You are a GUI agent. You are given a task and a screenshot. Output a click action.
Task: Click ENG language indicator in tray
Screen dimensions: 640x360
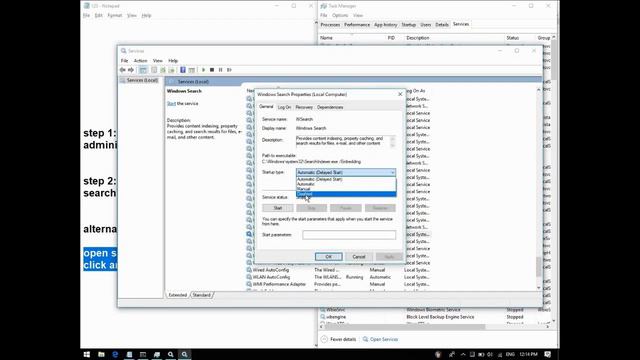(510, 354)
